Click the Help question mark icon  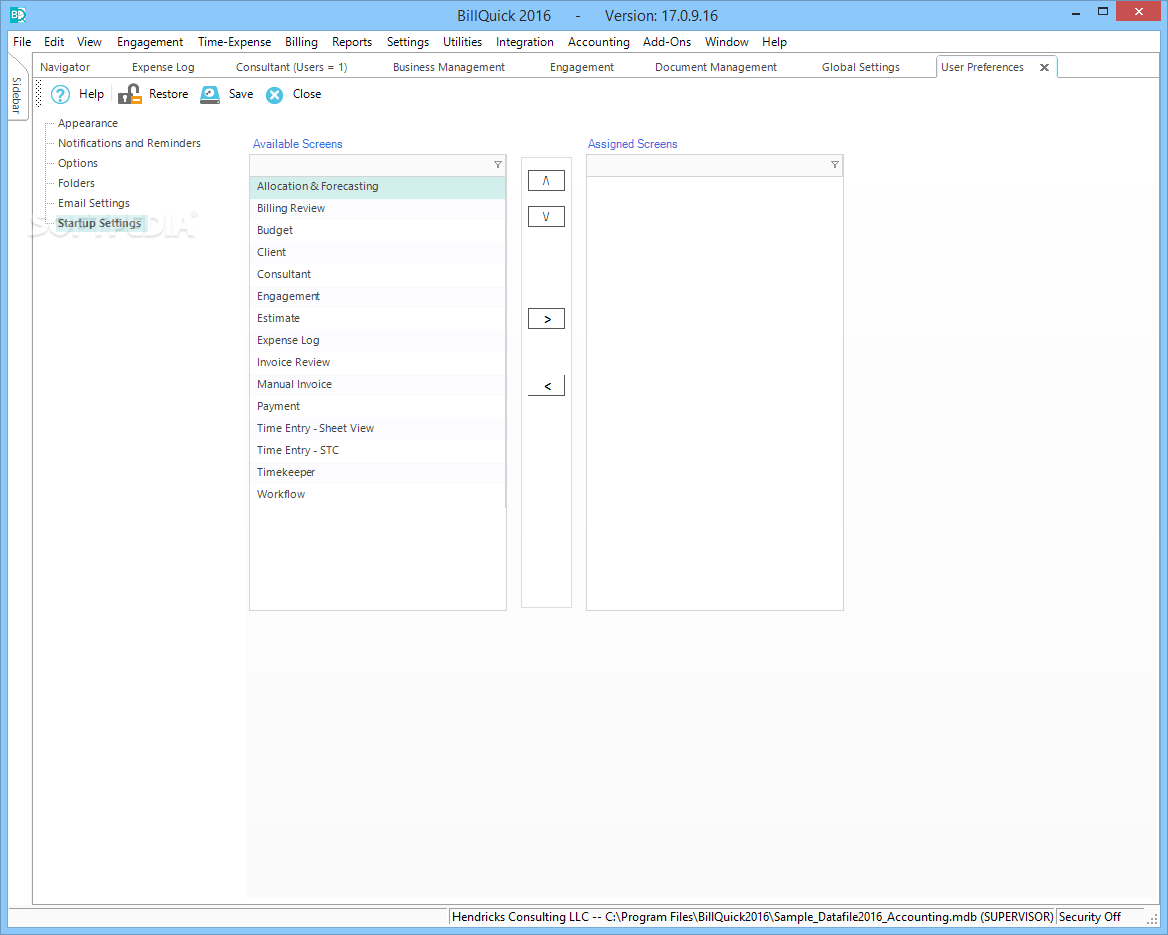pos(60,95)
